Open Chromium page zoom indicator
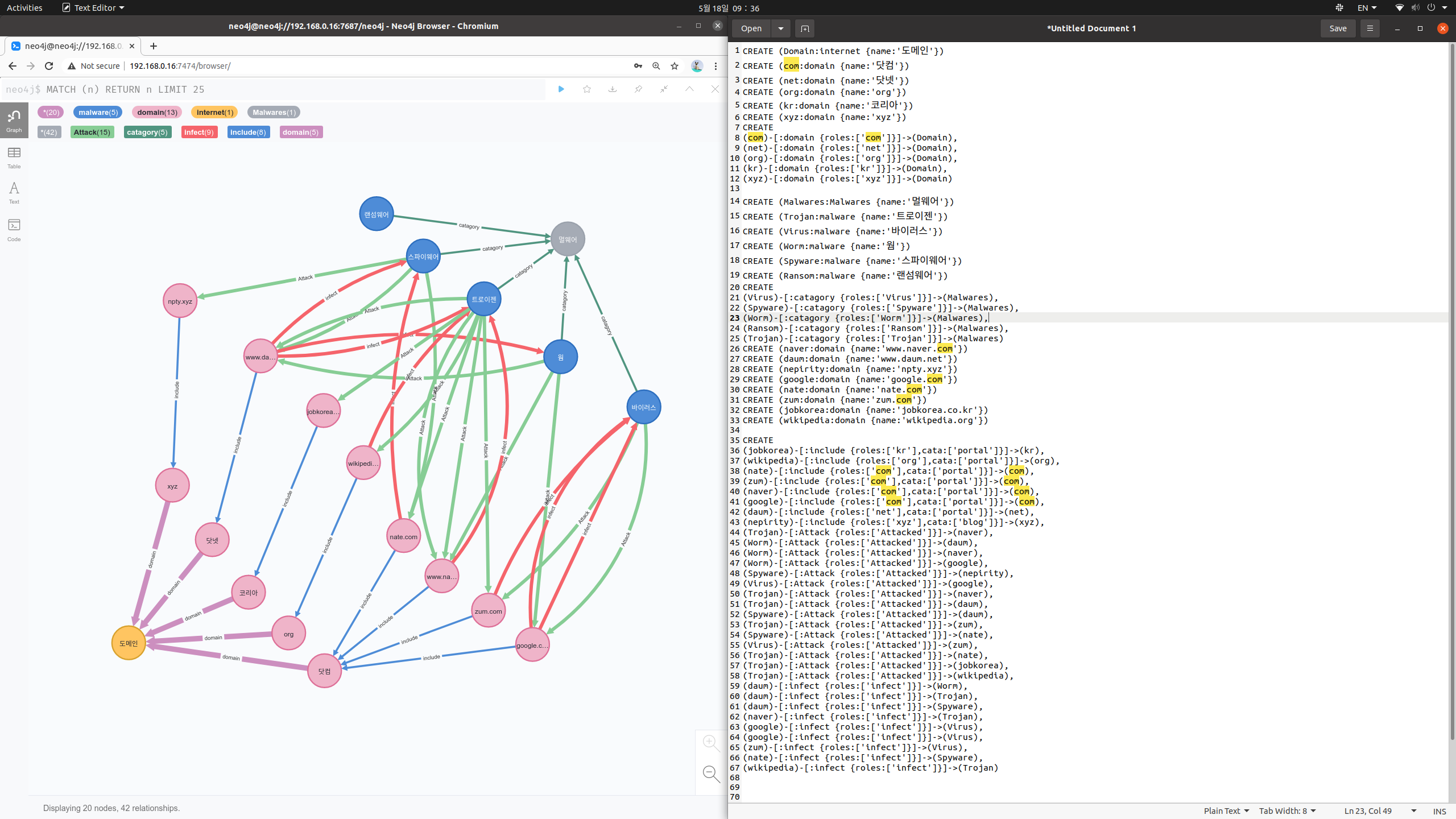The height and width of the screenshot is (819, 1456). pos(656,66)
